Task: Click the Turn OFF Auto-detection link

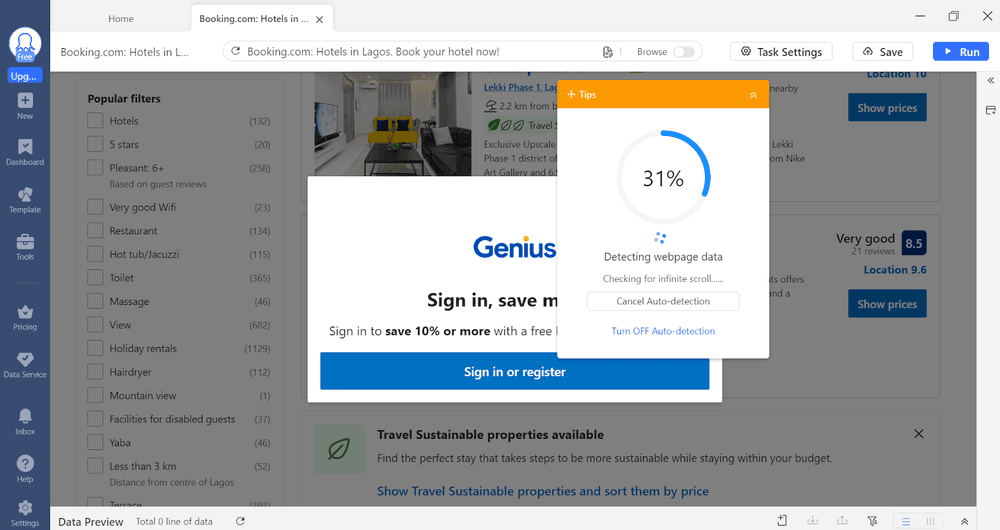Action: pos(663,330)
